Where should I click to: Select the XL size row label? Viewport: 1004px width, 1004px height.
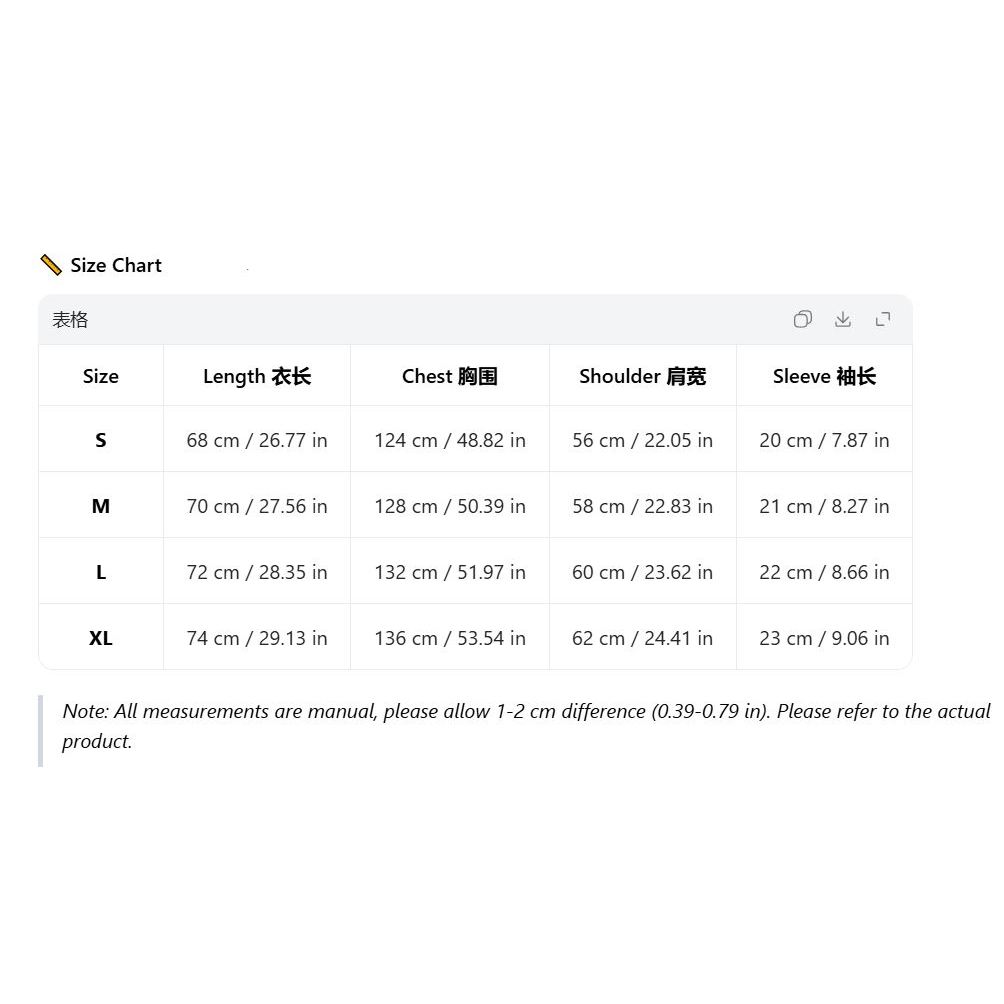[x=101, y=638]
